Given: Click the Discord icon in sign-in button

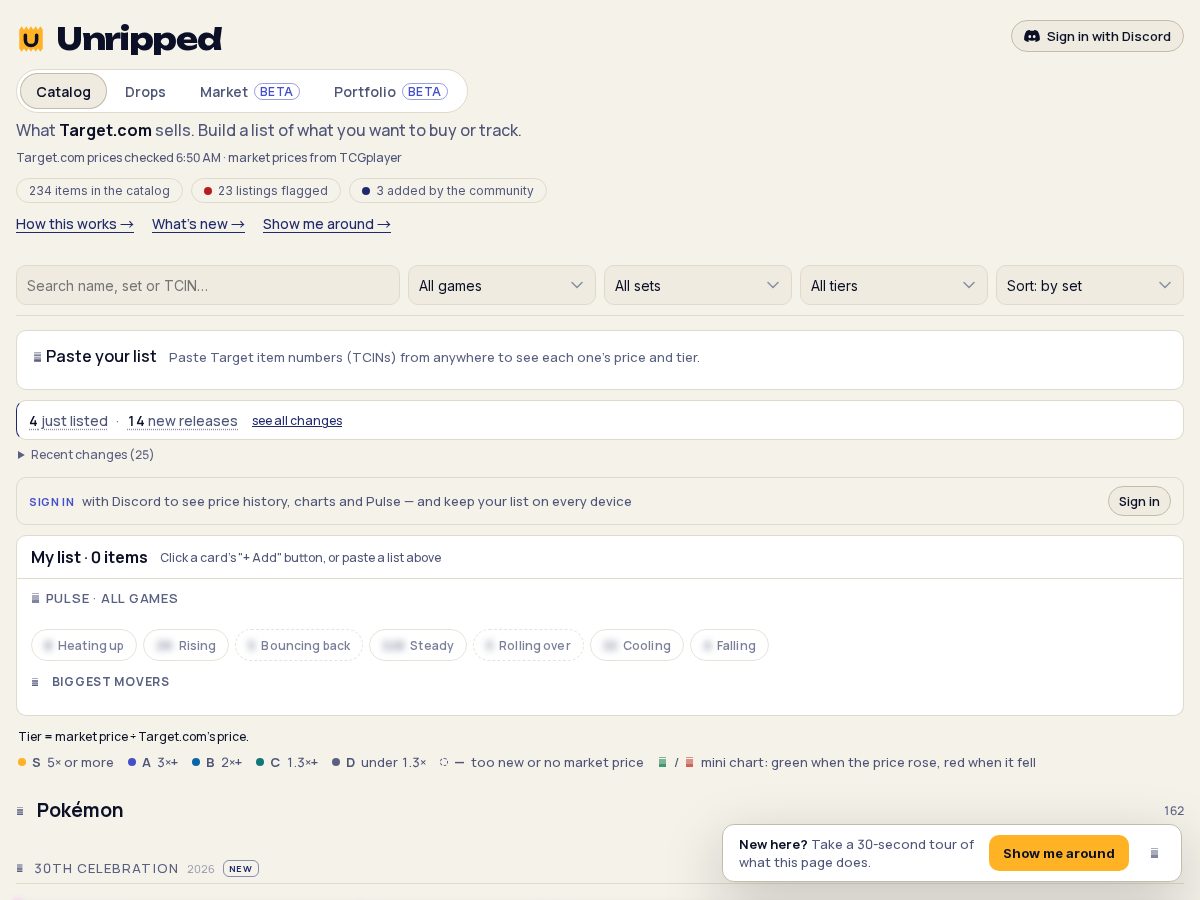Looking at the screenshot, I should [1032, 36].
